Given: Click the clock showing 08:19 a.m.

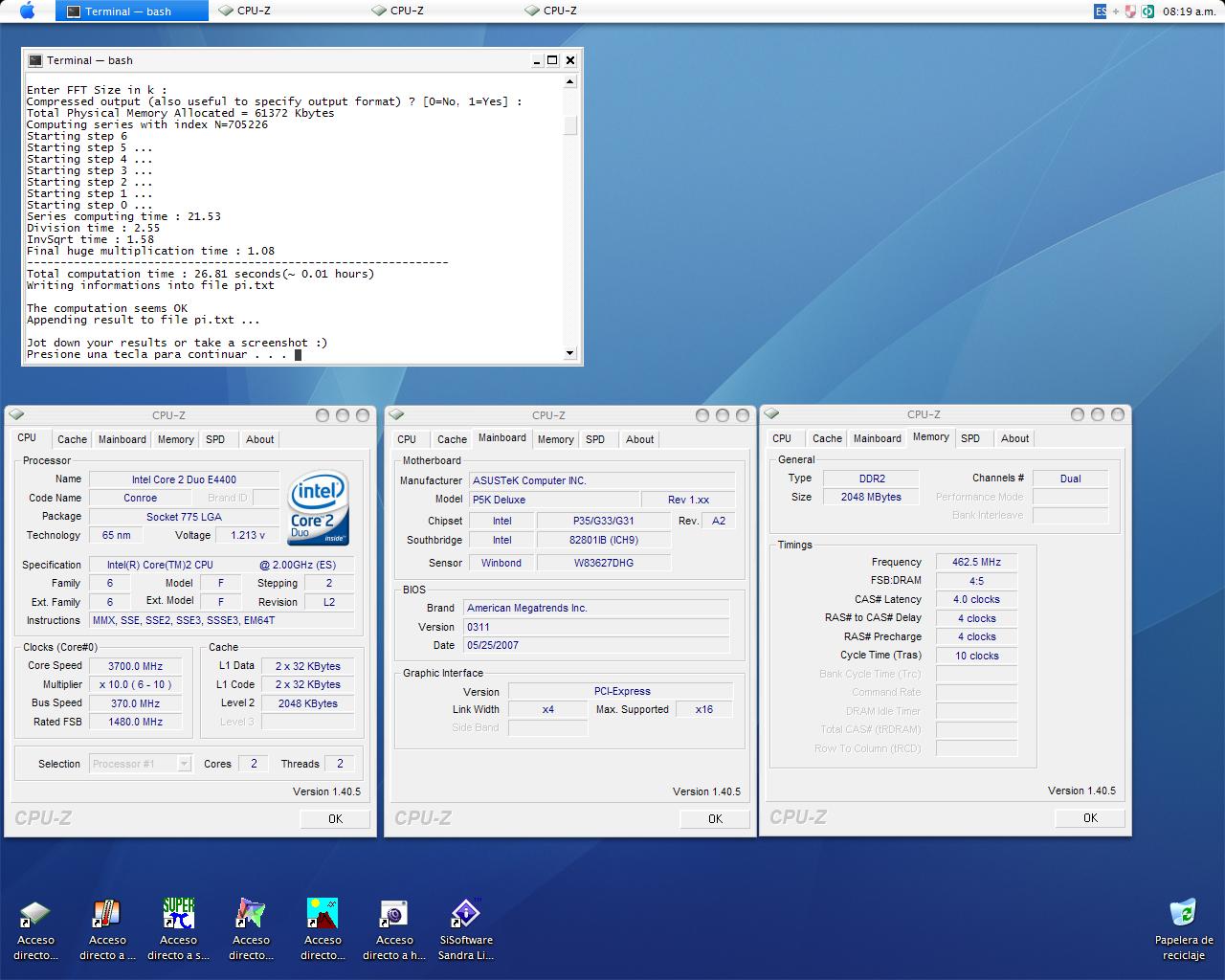Looking at the screenshot, I should pos(1190,11).
